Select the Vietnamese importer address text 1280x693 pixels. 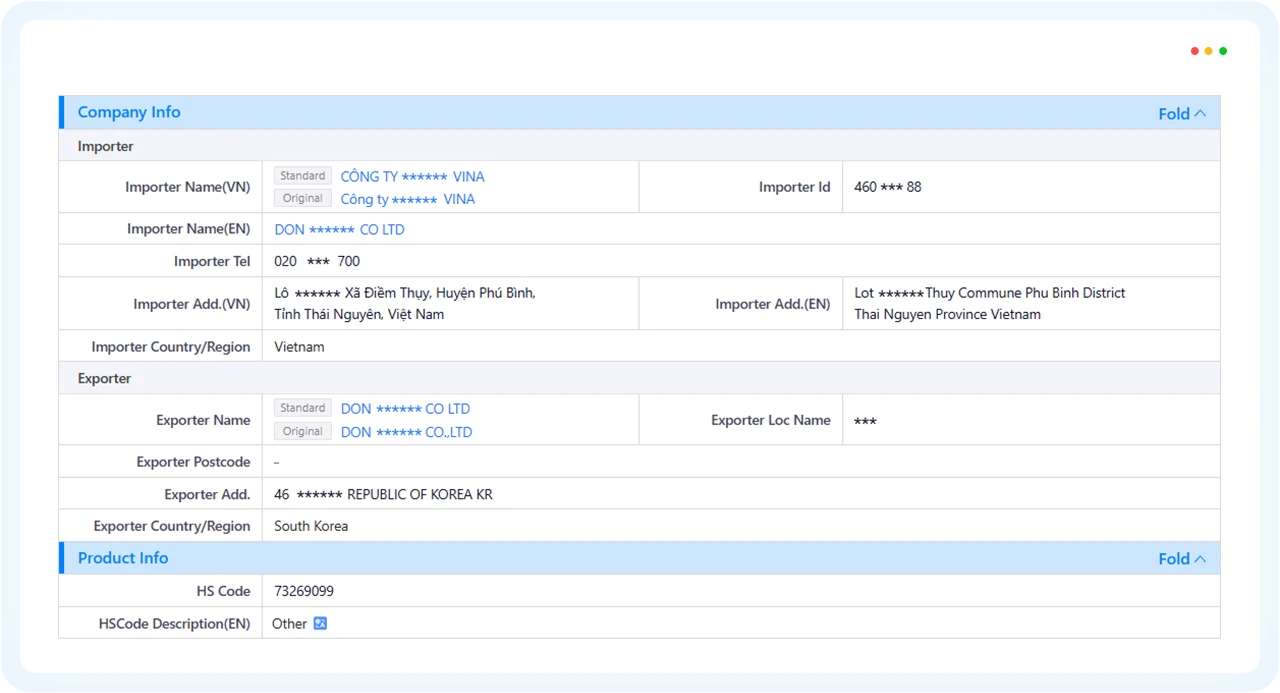click(x=405, y=303)
